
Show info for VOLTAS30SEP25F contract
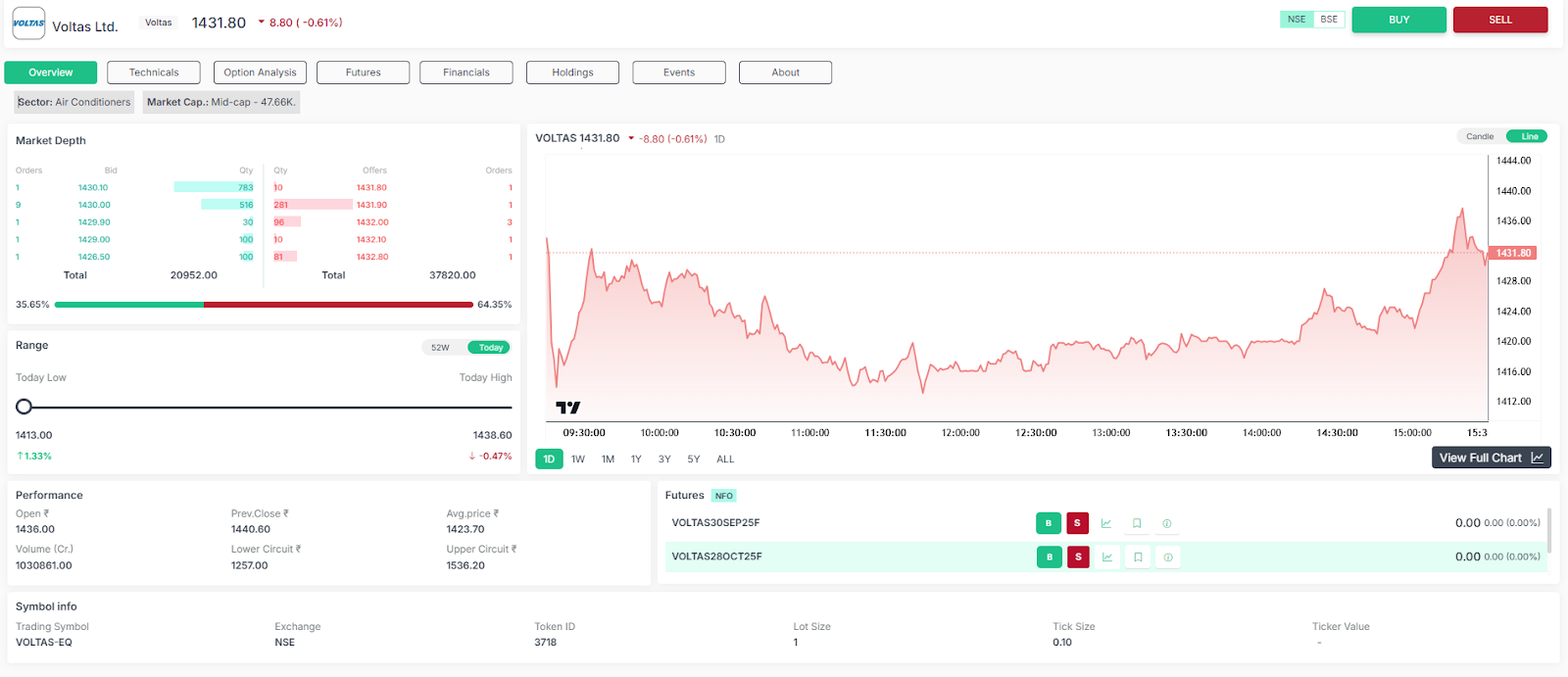(1167, 523)
